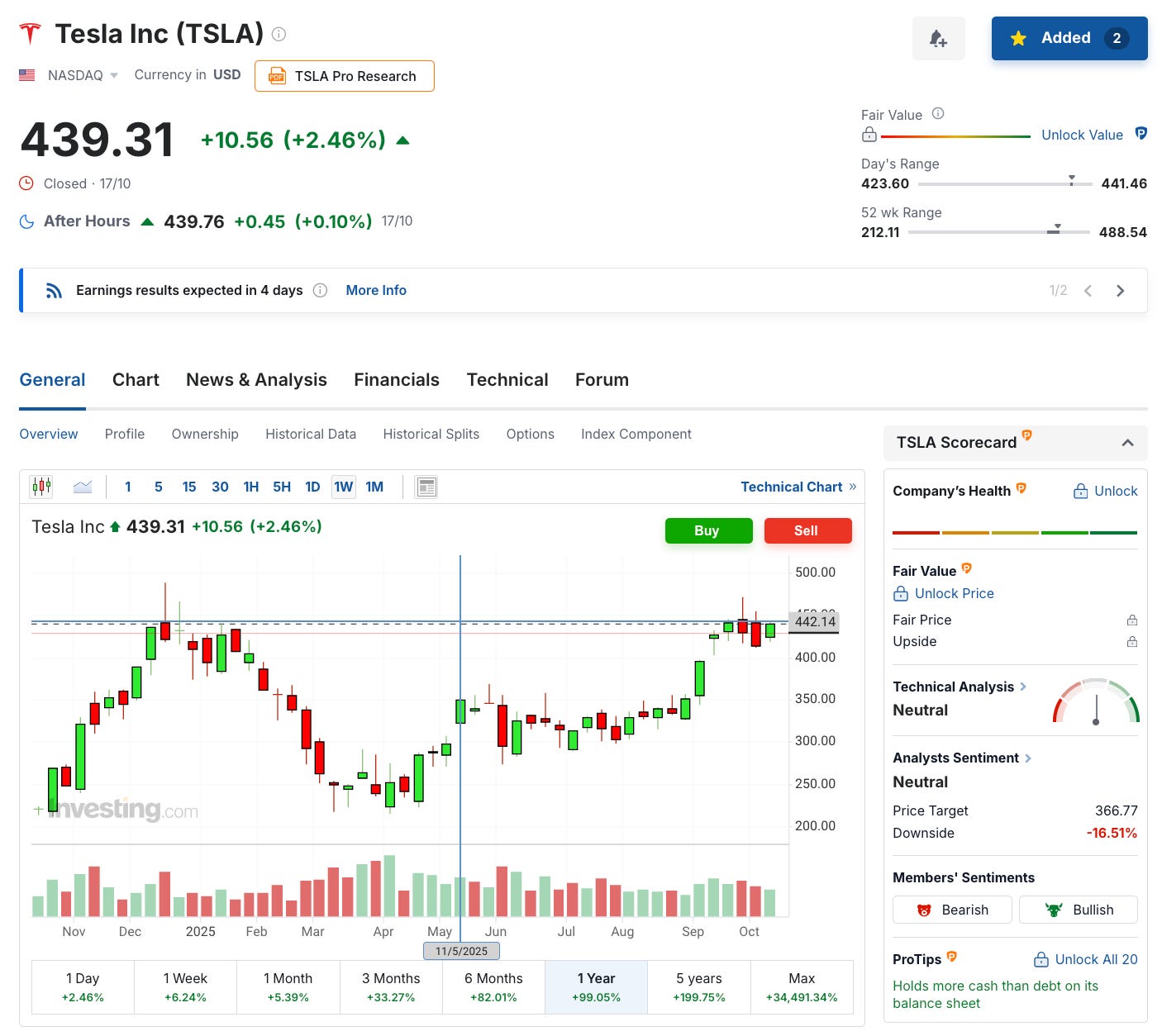Toggle the Added watchlist star button
Viewport: 1162px width, 1036px height.
1069,38
